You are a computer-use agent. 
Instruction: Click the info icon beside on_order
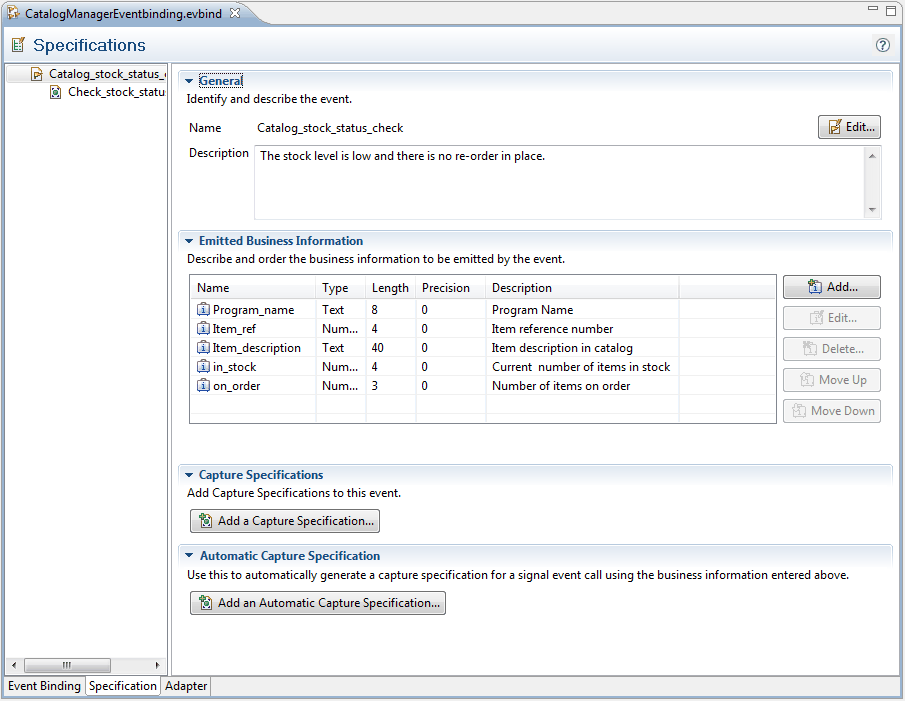click(x=205, y=386)
